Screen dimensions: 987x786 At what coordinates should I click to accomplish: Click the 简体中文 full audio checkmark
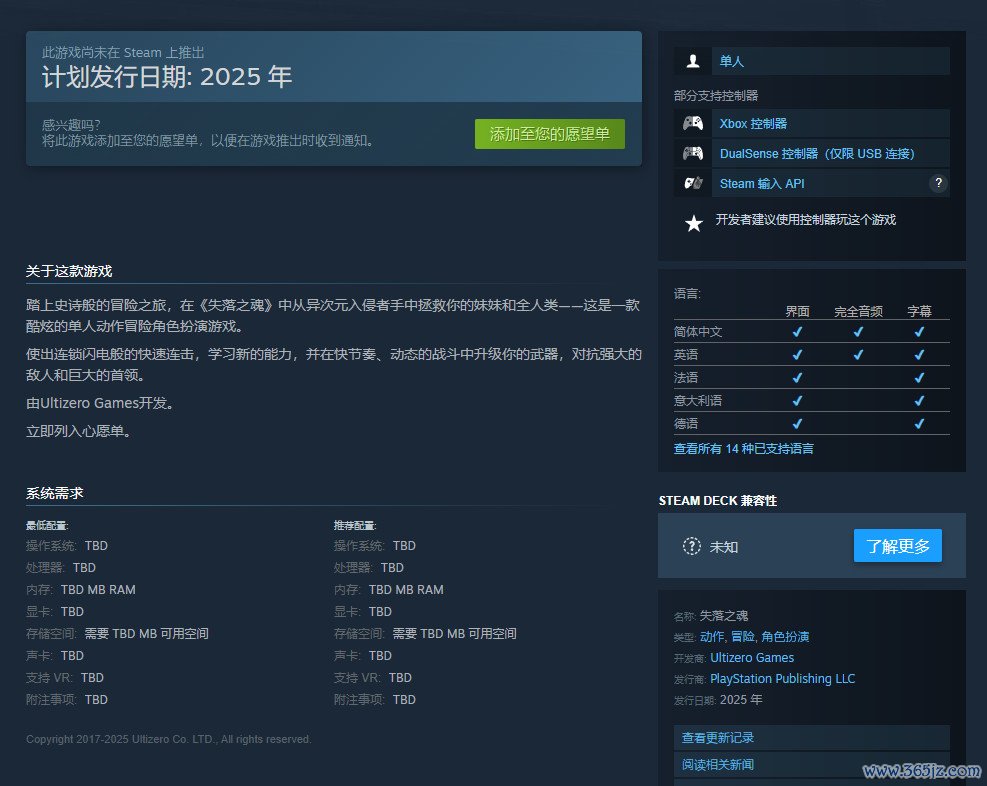point(858,332)
